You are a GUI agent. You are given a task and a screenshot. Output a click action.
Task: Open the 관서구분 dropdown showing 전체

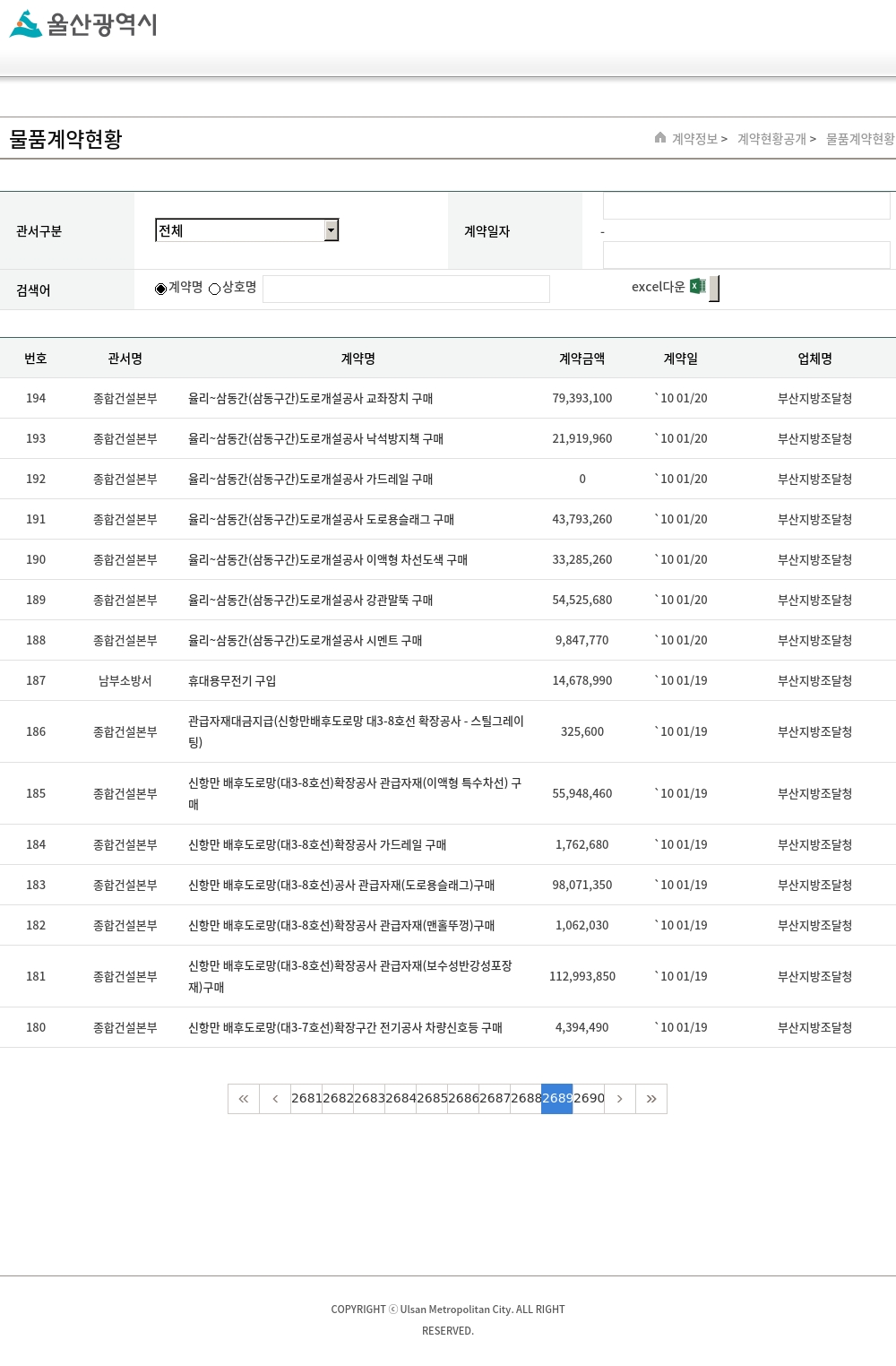[246, 230]
